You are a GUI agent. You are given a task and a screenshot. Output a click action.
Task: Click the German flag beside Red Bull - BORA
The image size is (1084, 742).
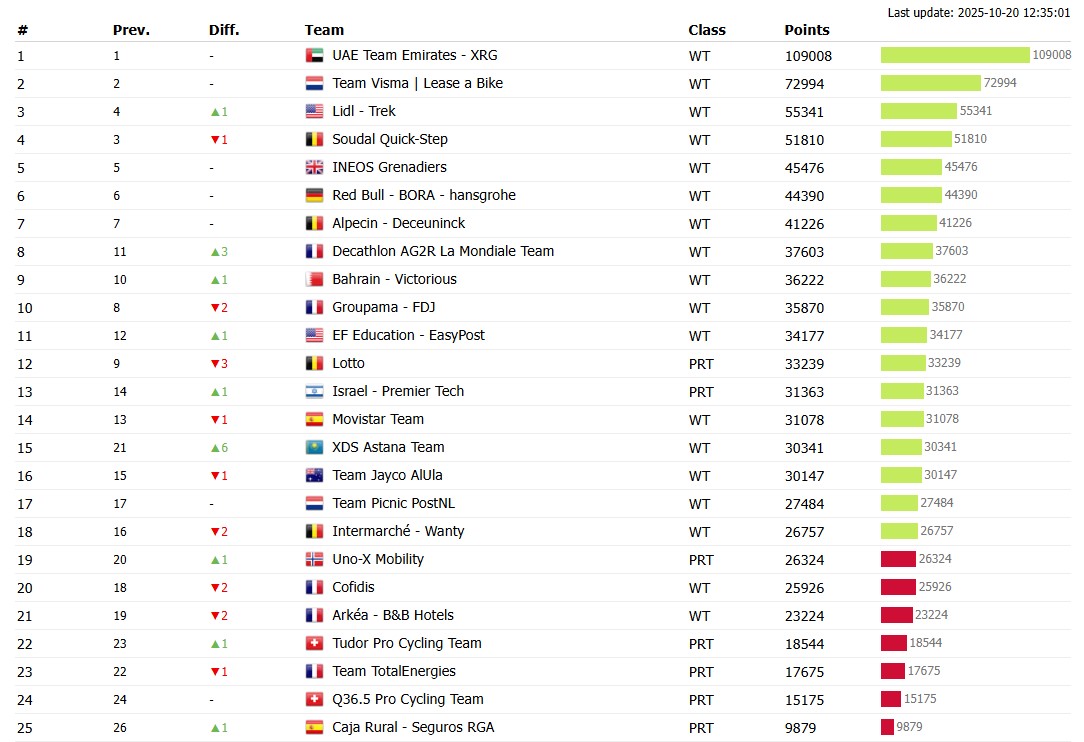click(x=316, y=195)
